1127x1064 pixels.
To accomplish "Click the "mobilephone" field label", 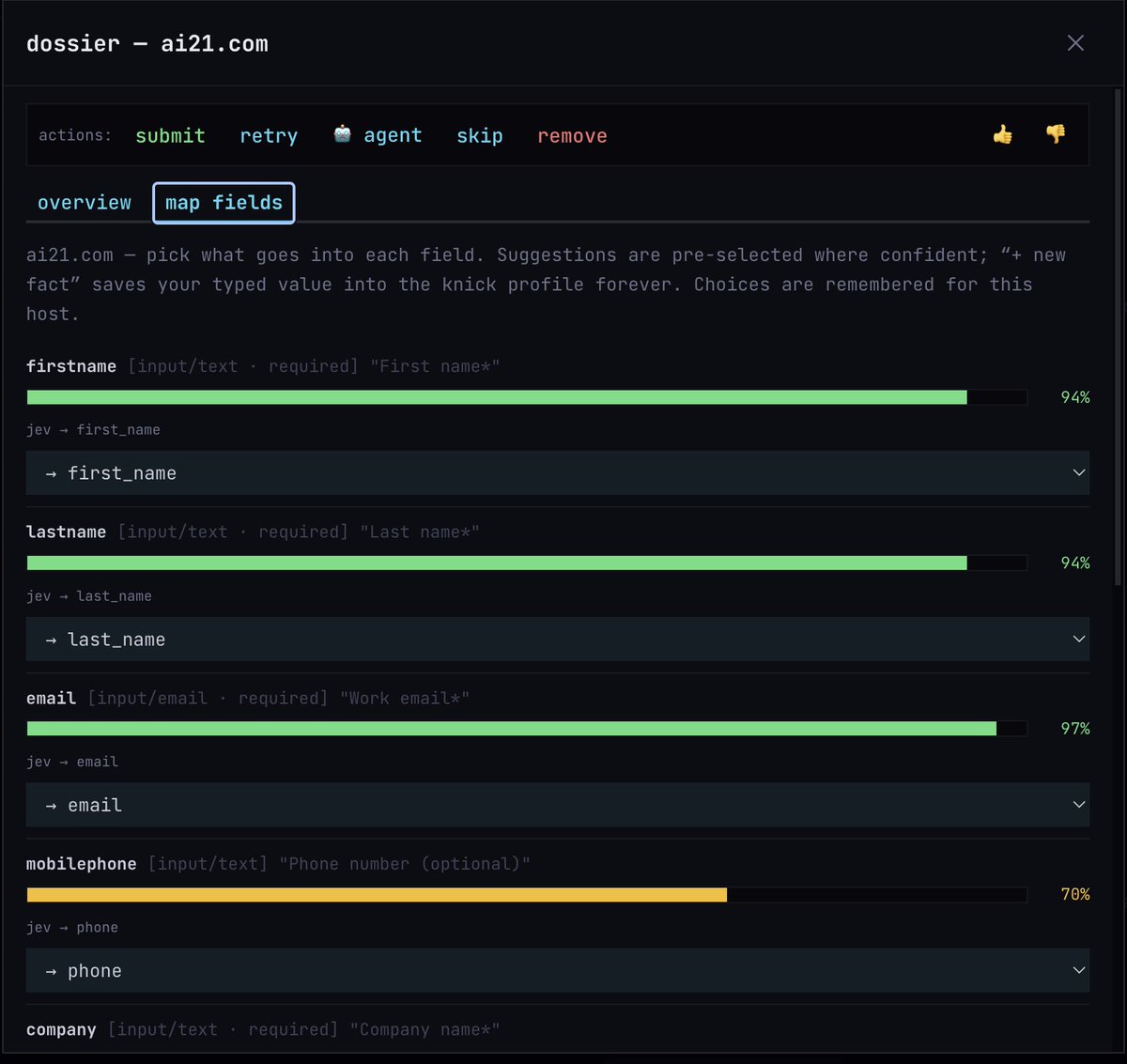I will point(81,864).
